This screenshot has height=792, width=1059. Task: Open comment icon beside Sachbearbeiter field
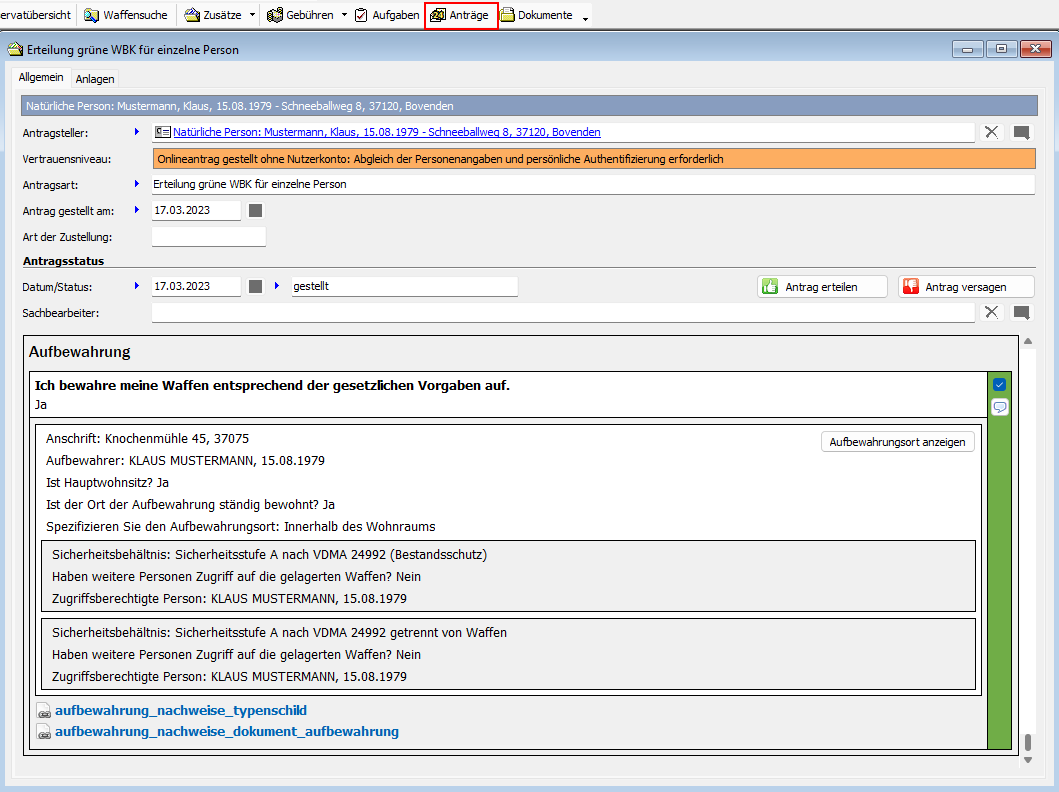tap(1021, 313)
